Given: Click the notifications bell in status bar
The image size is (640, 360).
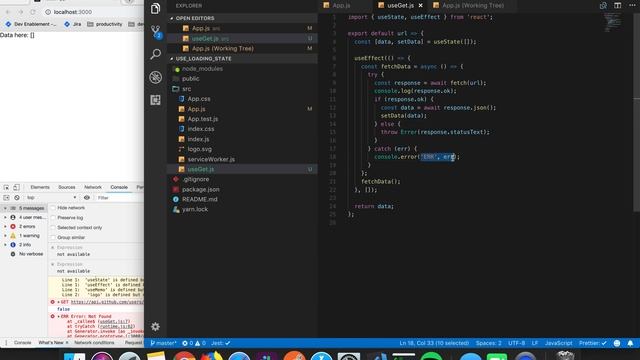Looking at the screenshot, I should (x=630, y=343).
